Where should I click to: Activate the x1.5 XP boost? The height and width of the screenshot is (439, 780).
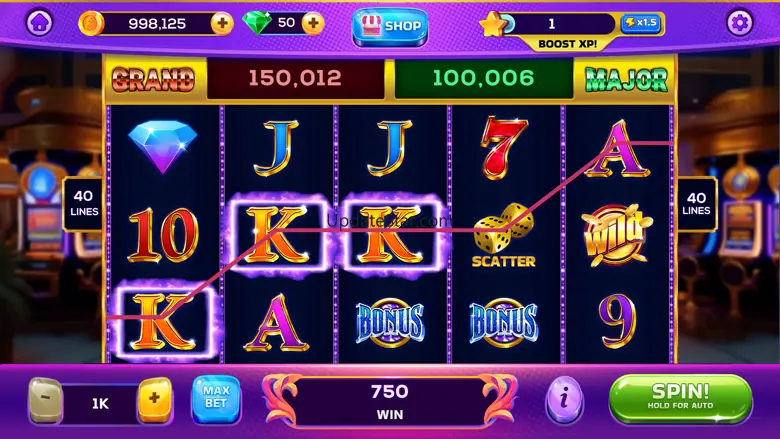point(641,23)
